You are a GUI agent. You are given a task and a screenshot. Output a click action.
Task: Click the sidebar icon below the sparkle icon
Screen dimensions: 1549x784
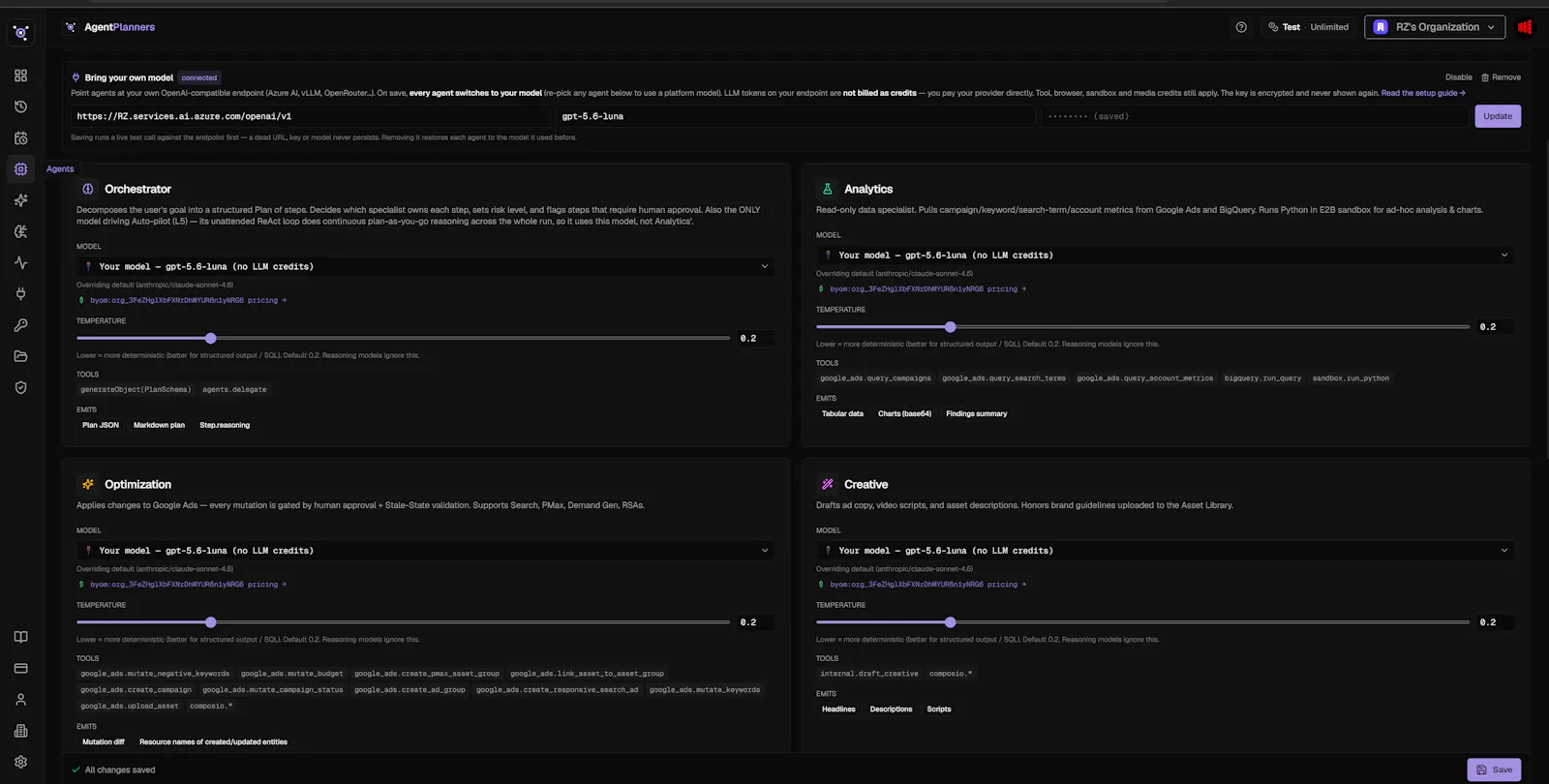(20, 231)
